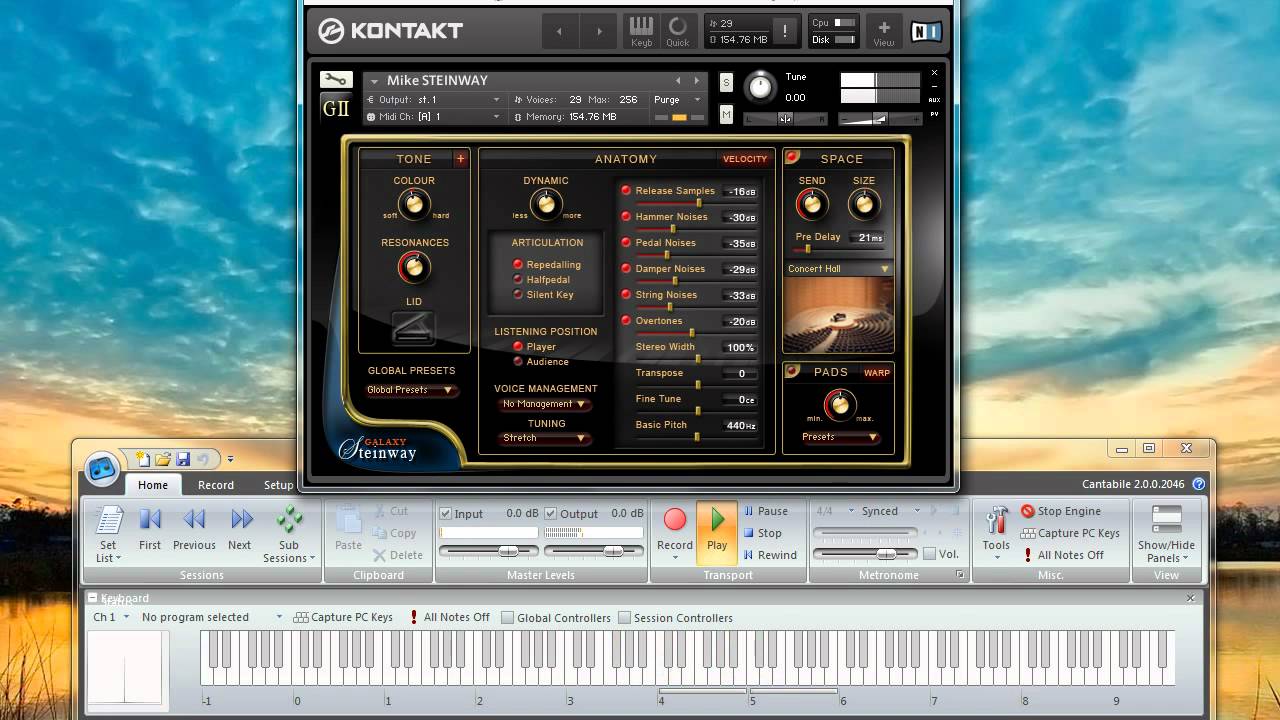Screen dimensions: 1280x720
Task: Toggle Overtones on/off
Action: pyautogui.click(x=627, y=321)
